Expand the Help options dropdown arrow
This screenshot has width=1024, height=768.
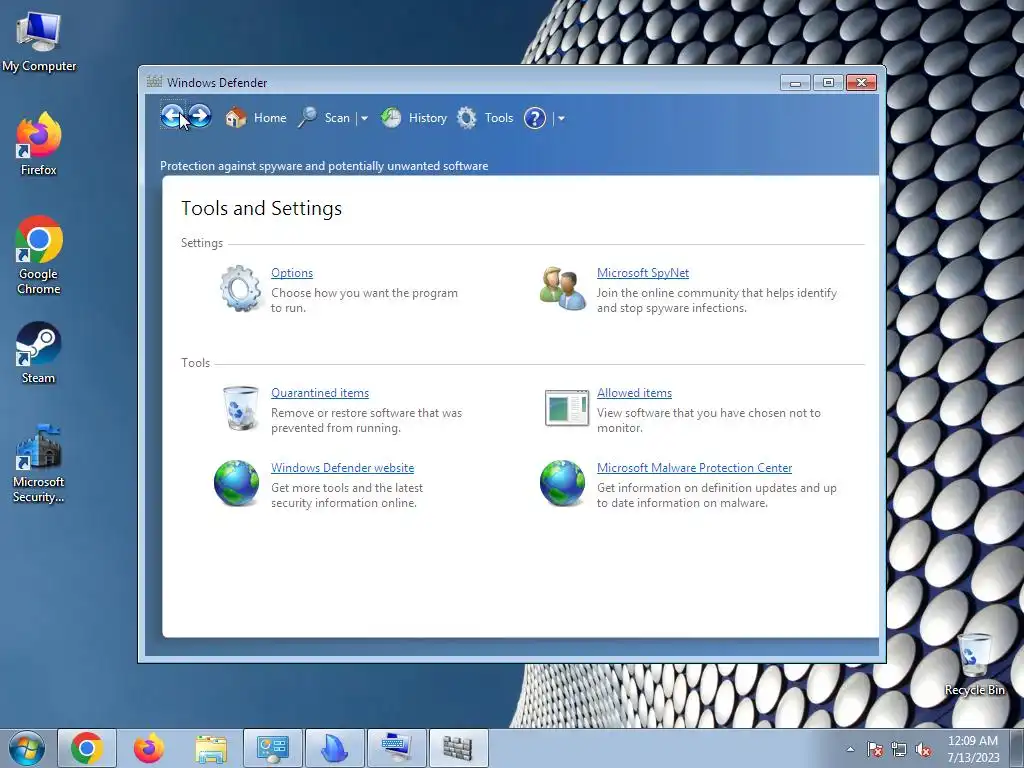coord(561,118)
